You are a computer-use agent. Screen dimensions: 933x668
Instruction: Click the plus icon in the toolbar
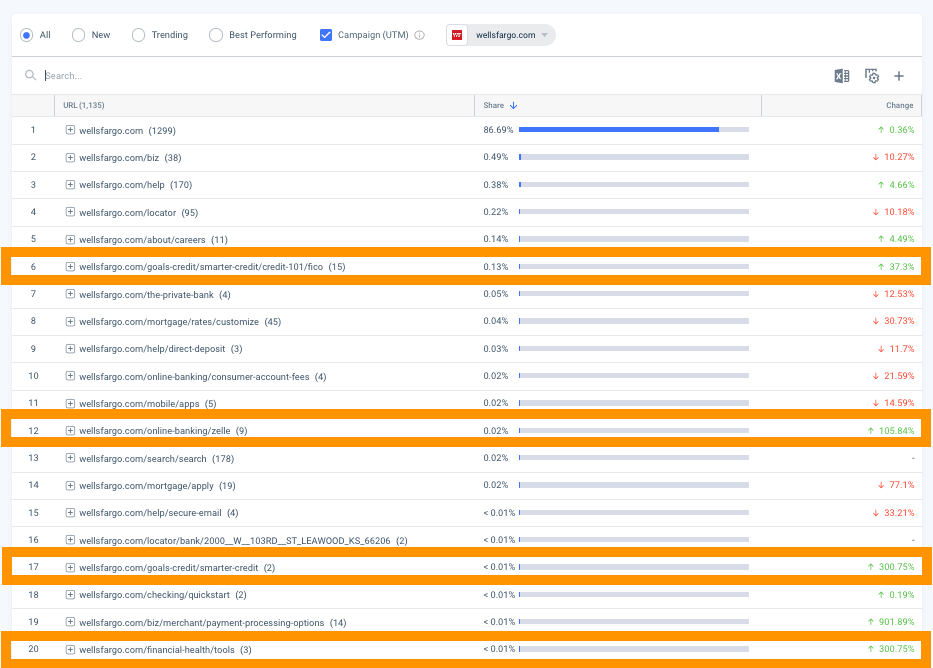point(899,76)
